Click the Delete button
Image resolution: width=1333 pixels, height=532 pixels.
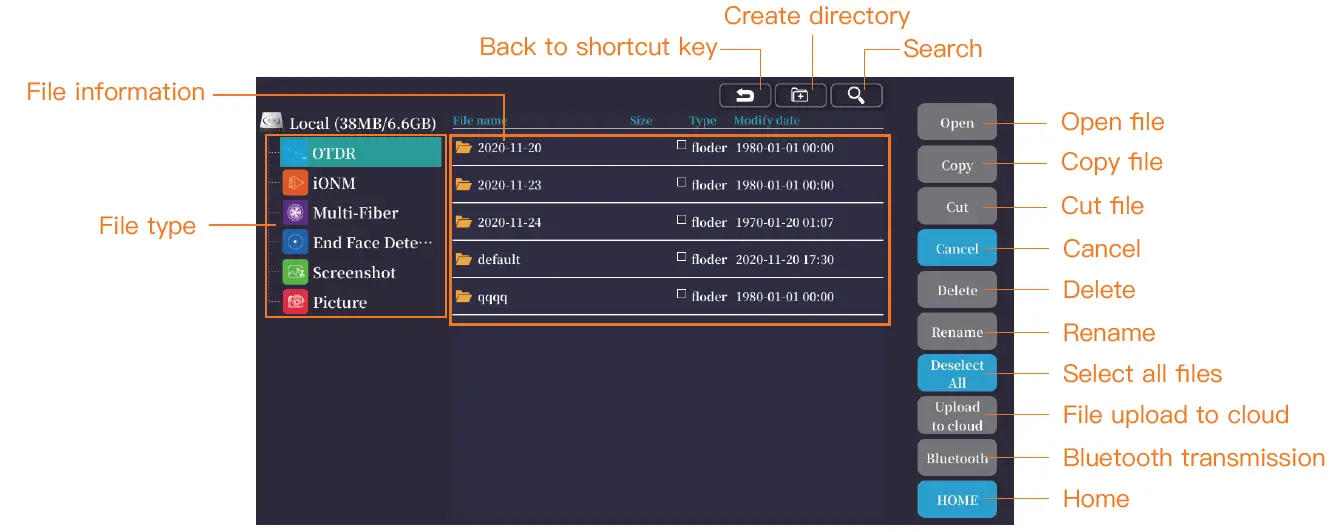tap(957, 290)
